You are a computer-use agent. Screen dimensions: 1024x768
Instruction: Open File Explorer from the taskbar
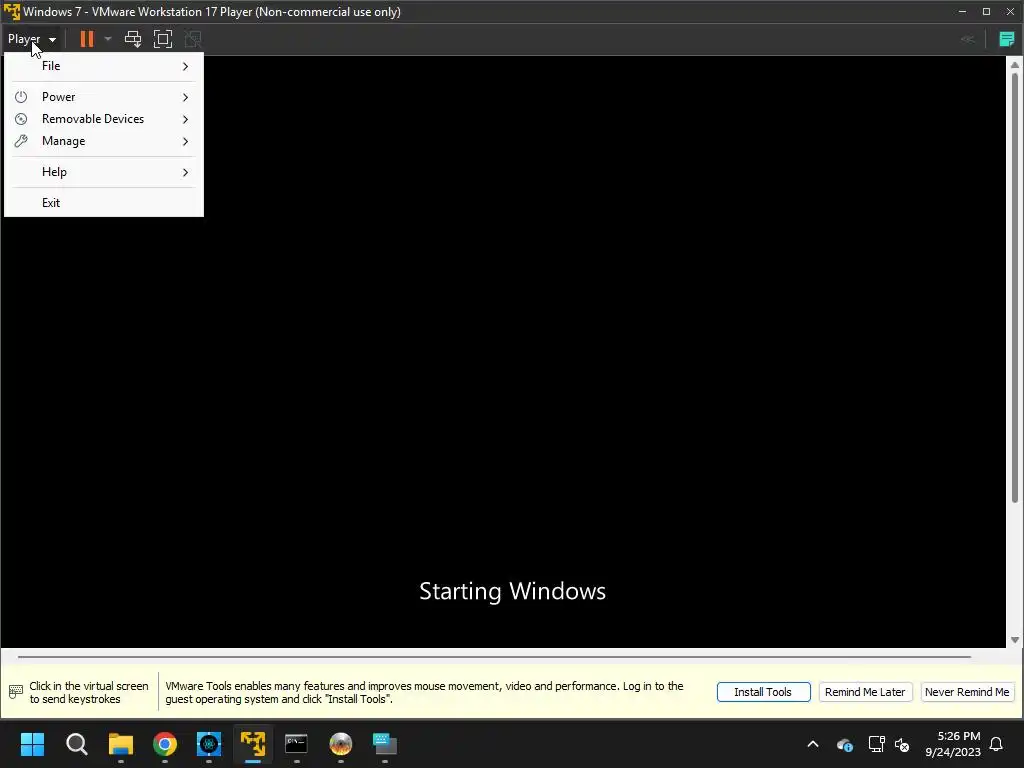pos(121,744)
